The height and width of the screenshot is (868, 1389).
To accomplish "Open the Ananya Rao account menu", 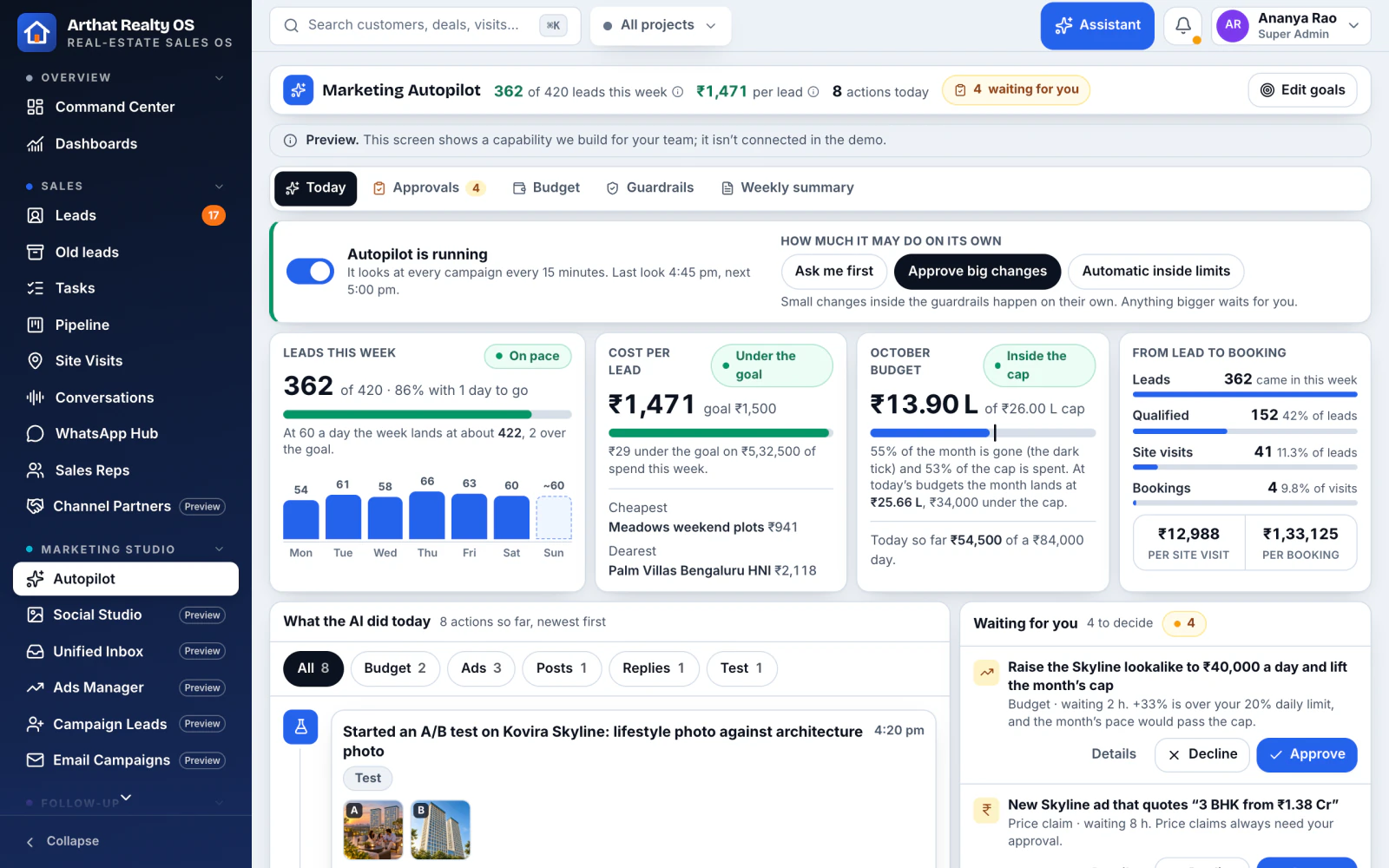I will [1293, 26].
